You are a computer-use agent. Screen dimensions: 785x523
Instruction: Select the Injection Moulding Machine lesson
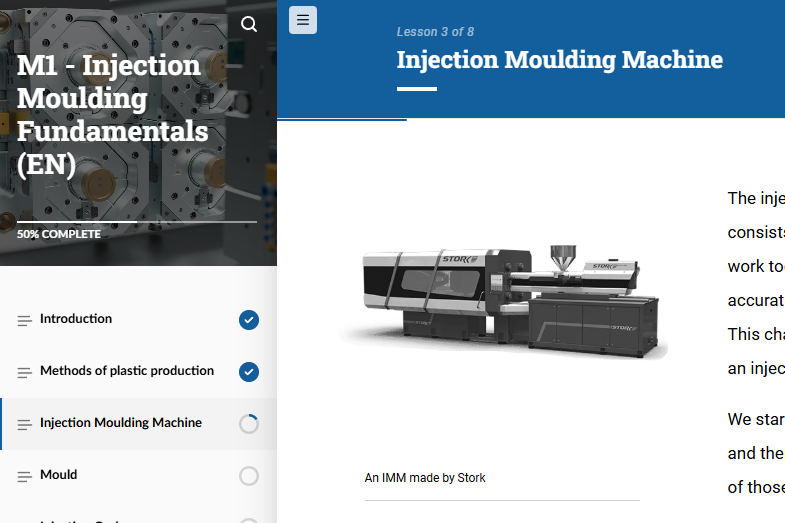(x=121, y=423)
